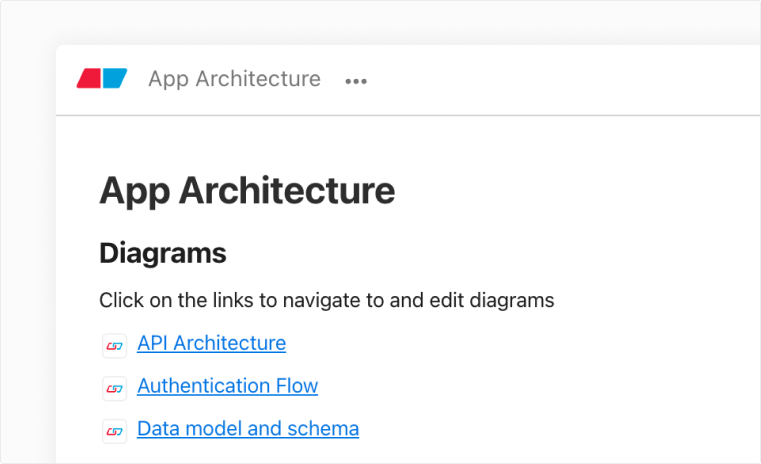761x464 pixels.
Task: Select the Diagrams section heading
Action: point(163,254)
